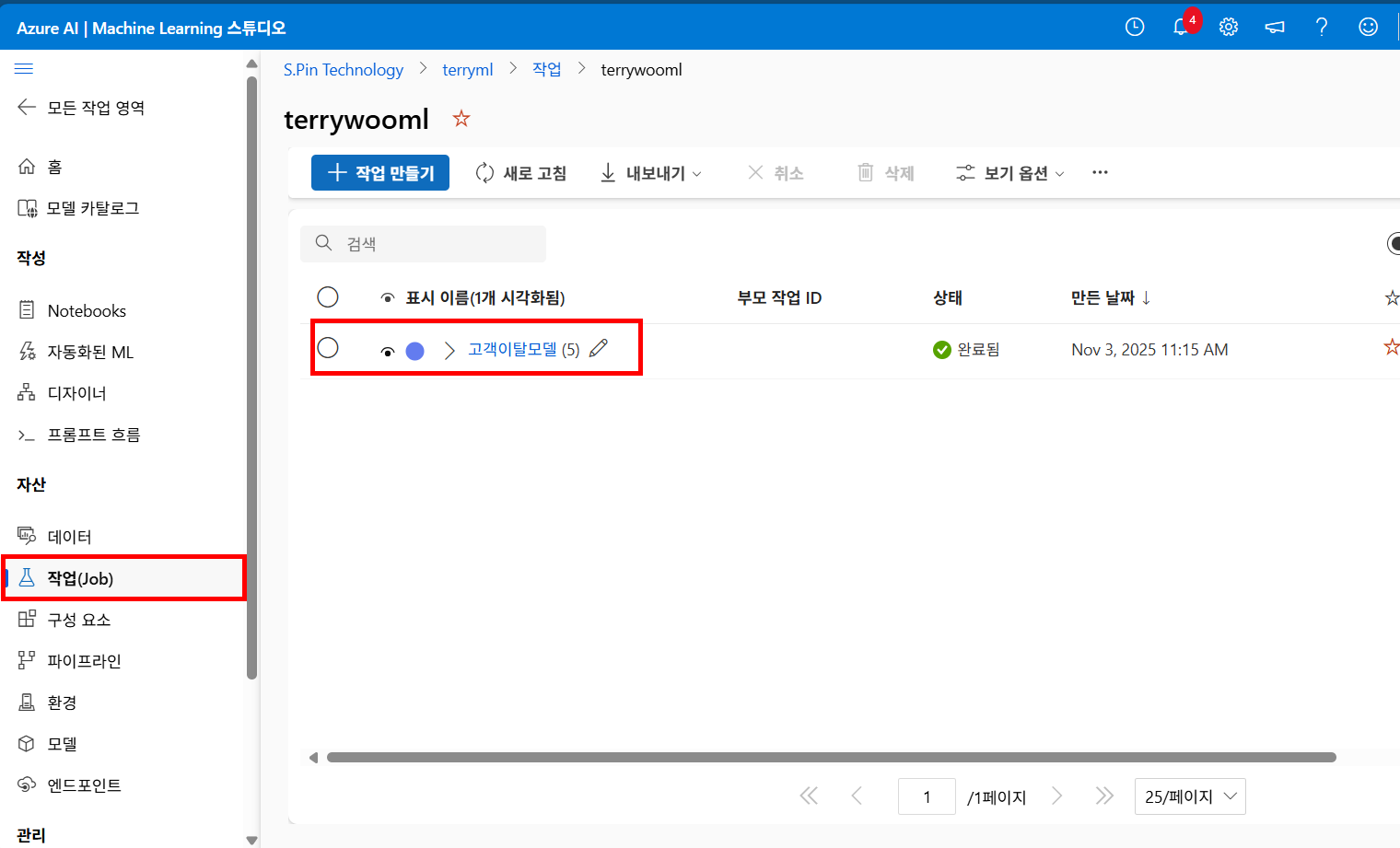The width and height of the screenshot is (1400, 848).
Task: Click the pencil edit icon next to 고객이탈모델
Action: 599,348
